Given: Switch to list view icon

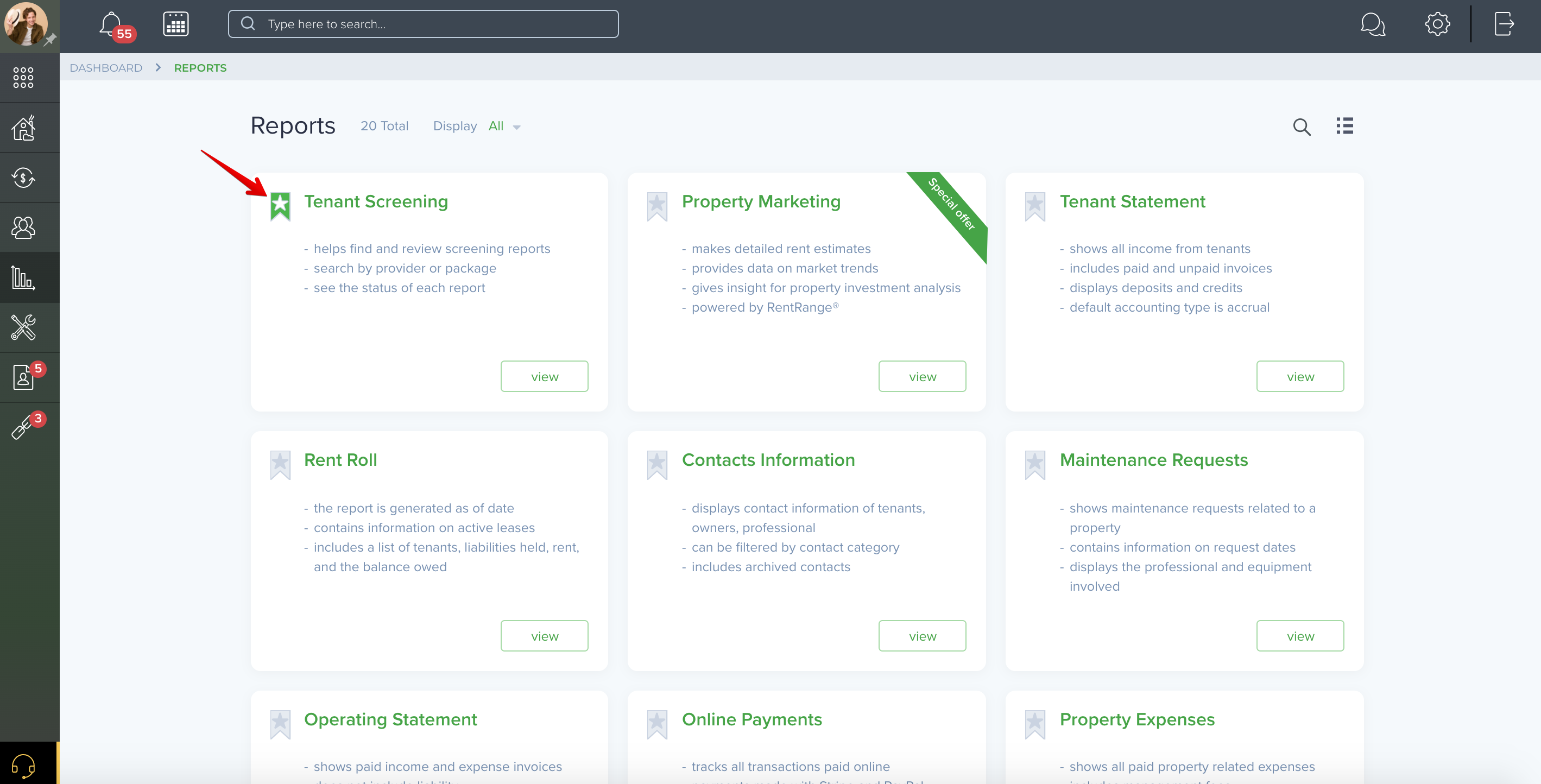Looking at the screenshot, I should (x=1344, y=125).
